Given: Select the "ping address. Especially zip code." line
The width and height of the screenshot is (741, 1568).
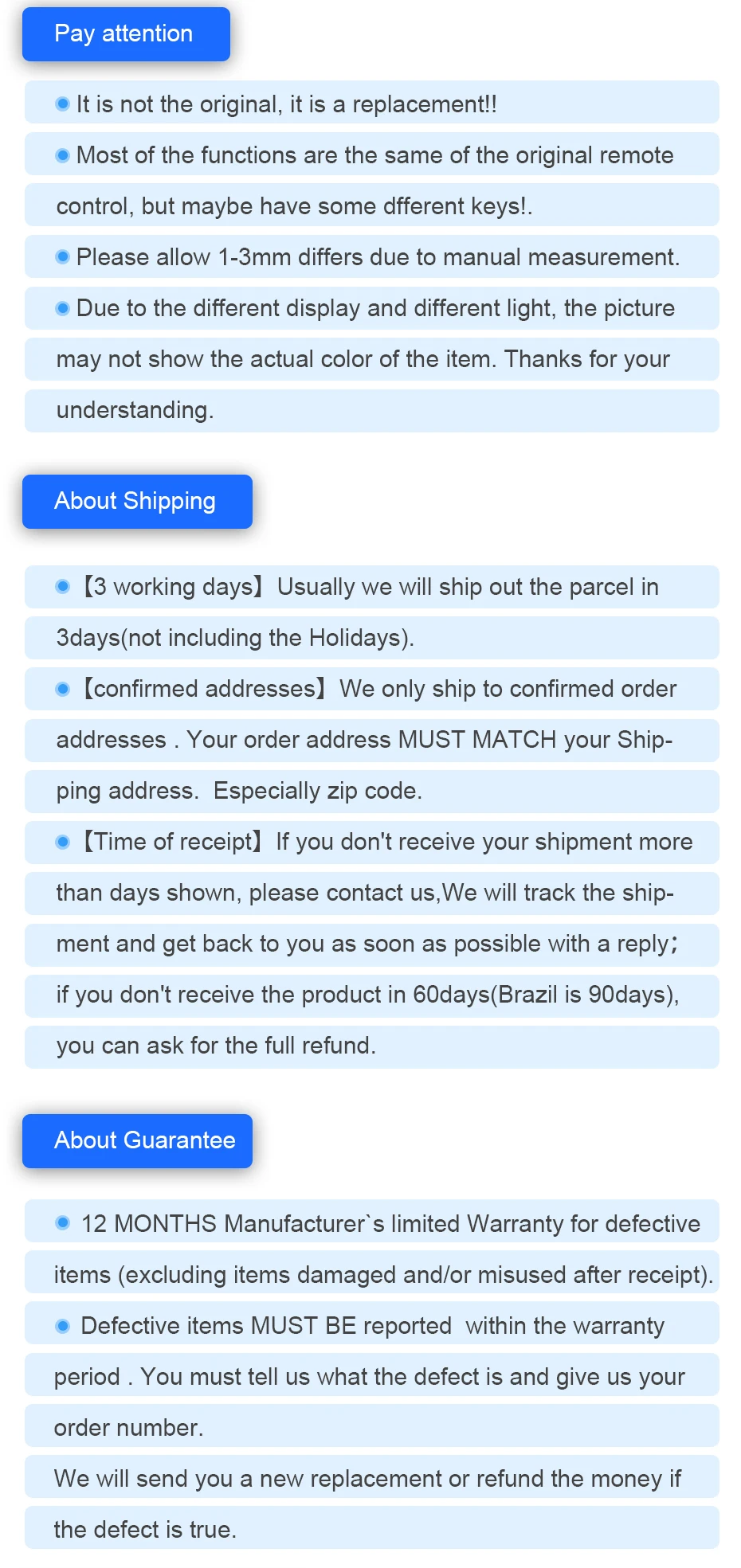Looking at the screenshot, I should pyautogui.click(x=239, y=792).
